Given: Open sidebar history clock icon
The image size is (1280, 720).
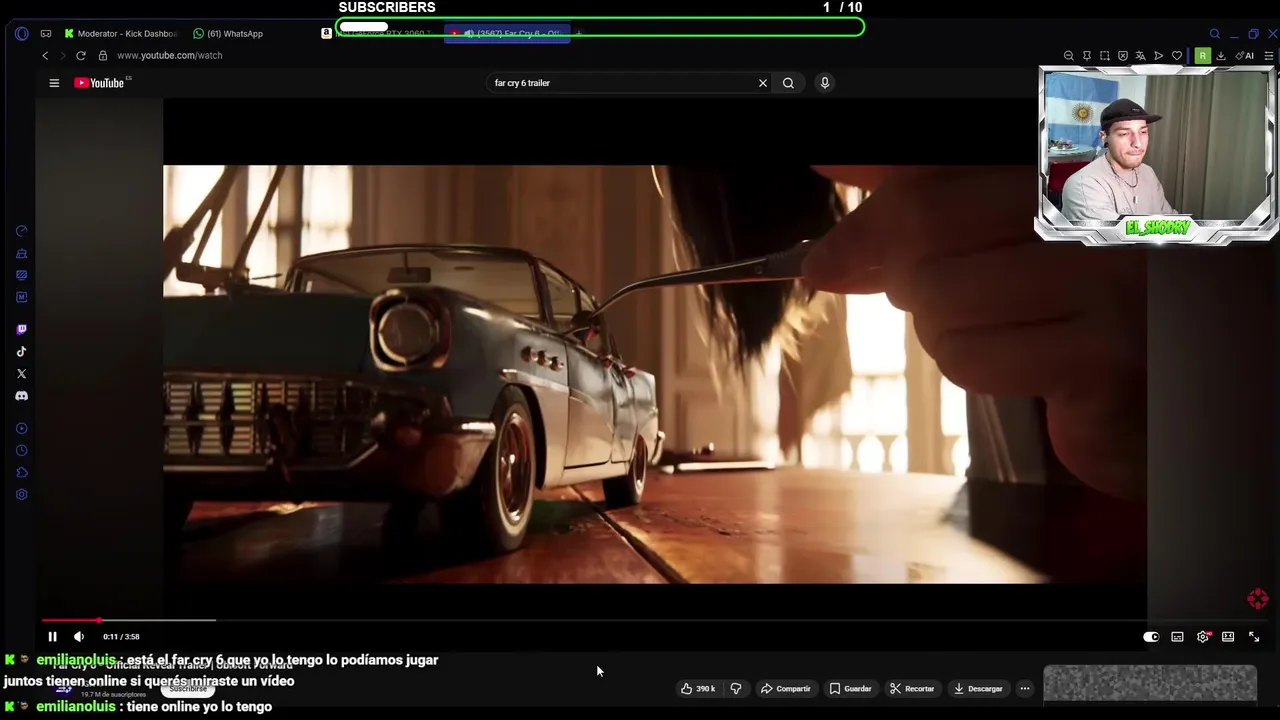Looking at the screenshot, I should (22, 451).
